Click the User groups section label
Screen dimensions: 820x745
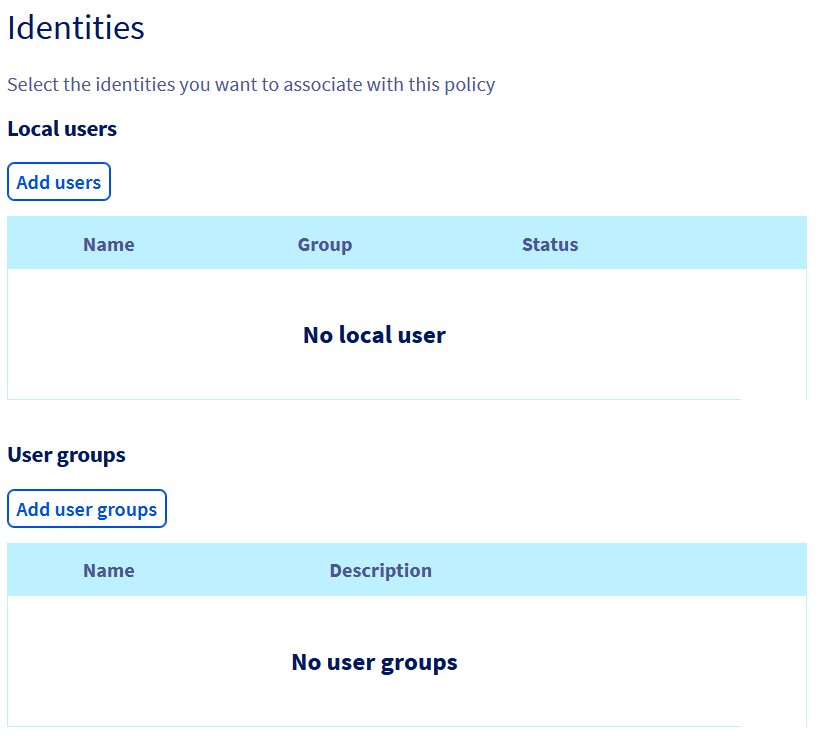point(66,455)
